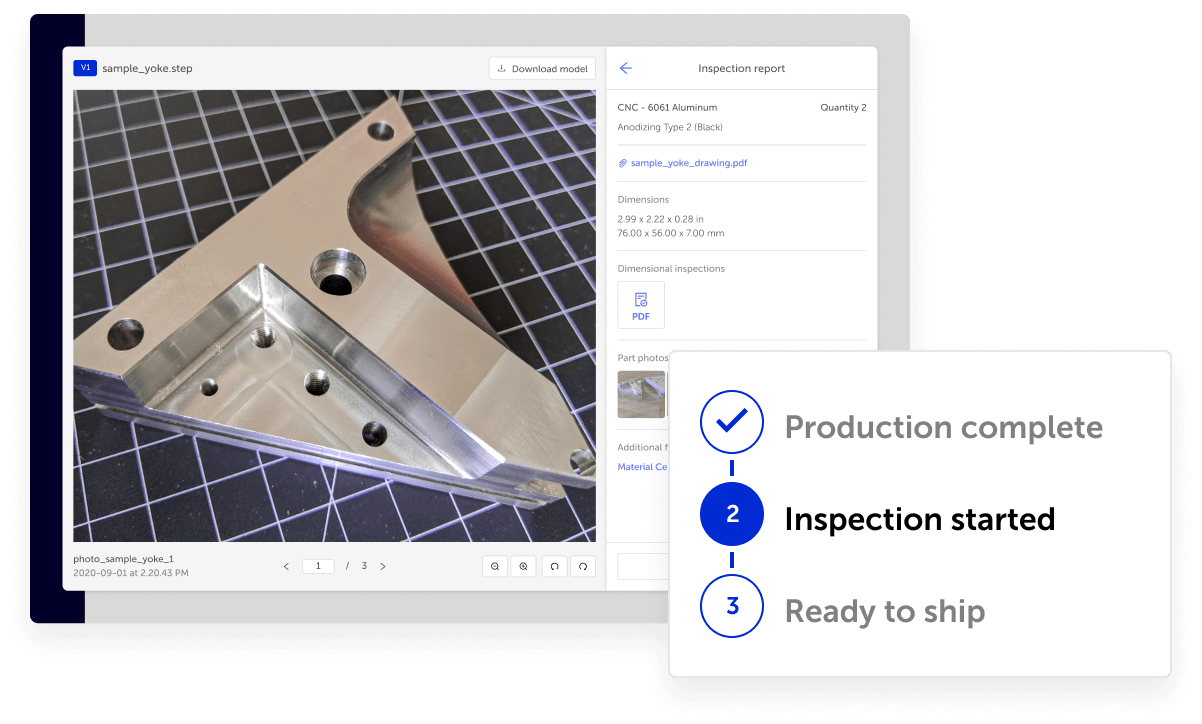Click the Production complete checkmark circle
Screen dimensions: 1202x724
(731, 422)
